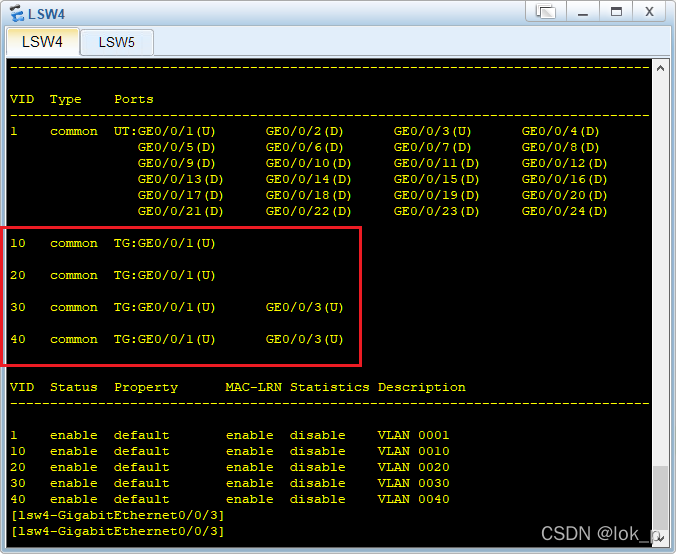Click 'TG:GE0/0/1(U)' in VLAN 40 row

(164, 339)
